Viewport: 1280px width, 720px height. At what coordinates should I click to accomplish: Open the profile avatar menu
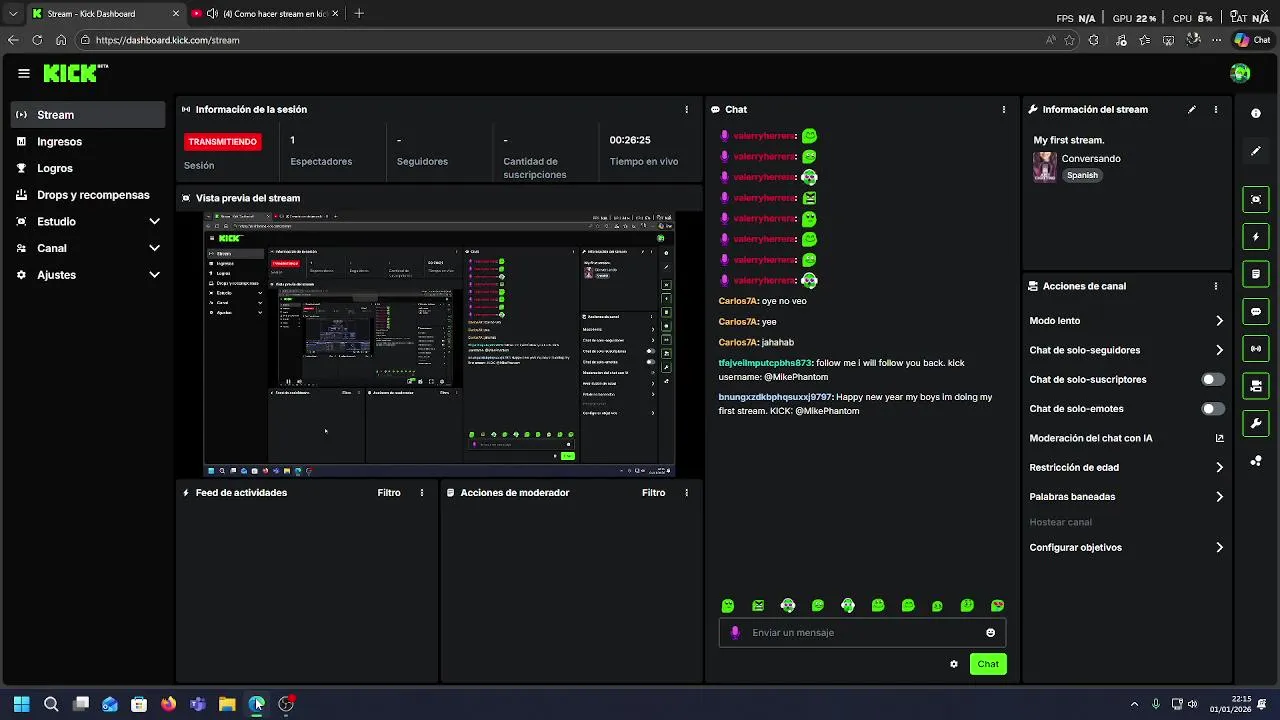pos(1240,73)
